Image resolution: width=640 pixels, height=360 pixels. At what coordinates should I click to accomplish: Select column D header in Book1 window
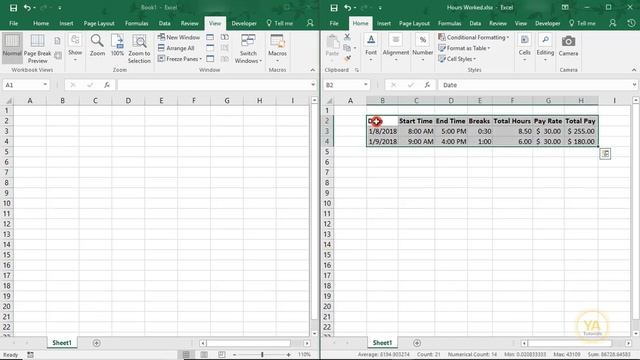pos(128,100)
